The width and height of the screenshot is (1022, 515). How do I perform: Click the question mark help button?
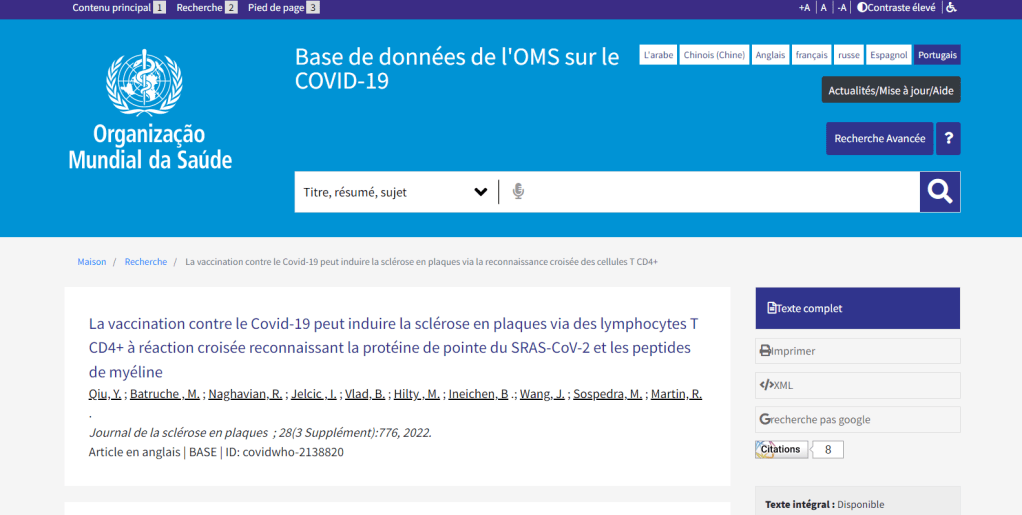click(948, 139)
